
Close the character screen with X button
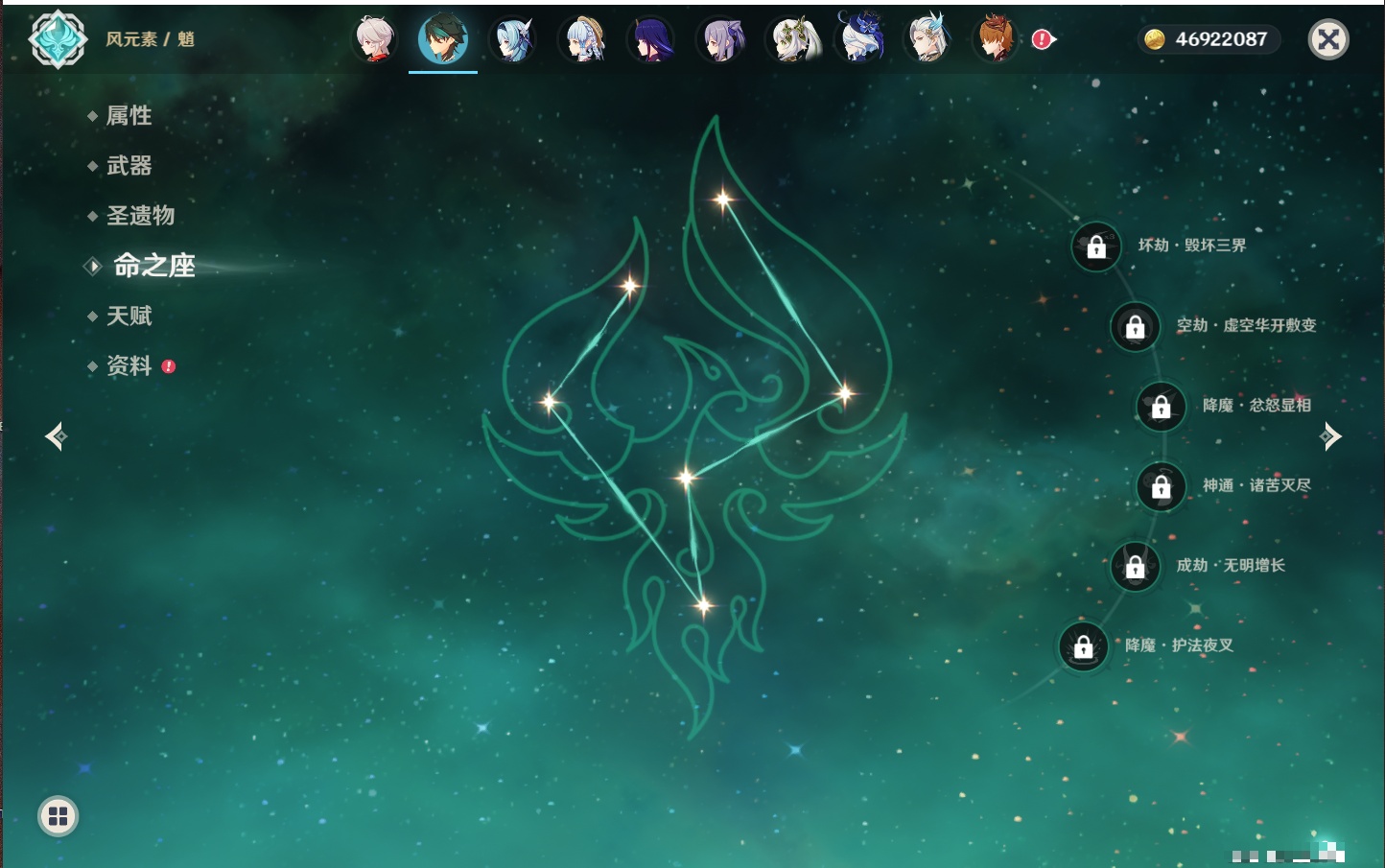pos(1328,39)
